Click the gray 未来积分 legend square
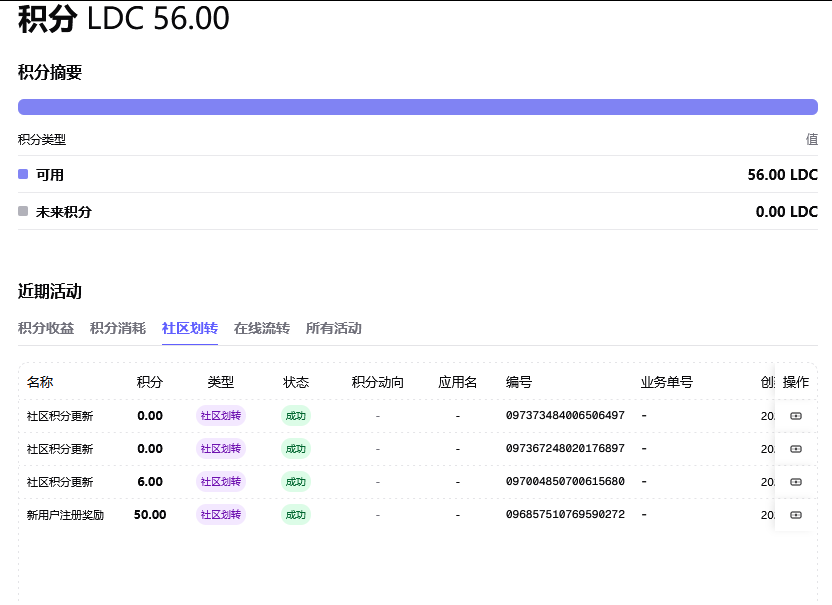This screenshot has height=605, width=832. pyautogui.click(x=23, y=211)
